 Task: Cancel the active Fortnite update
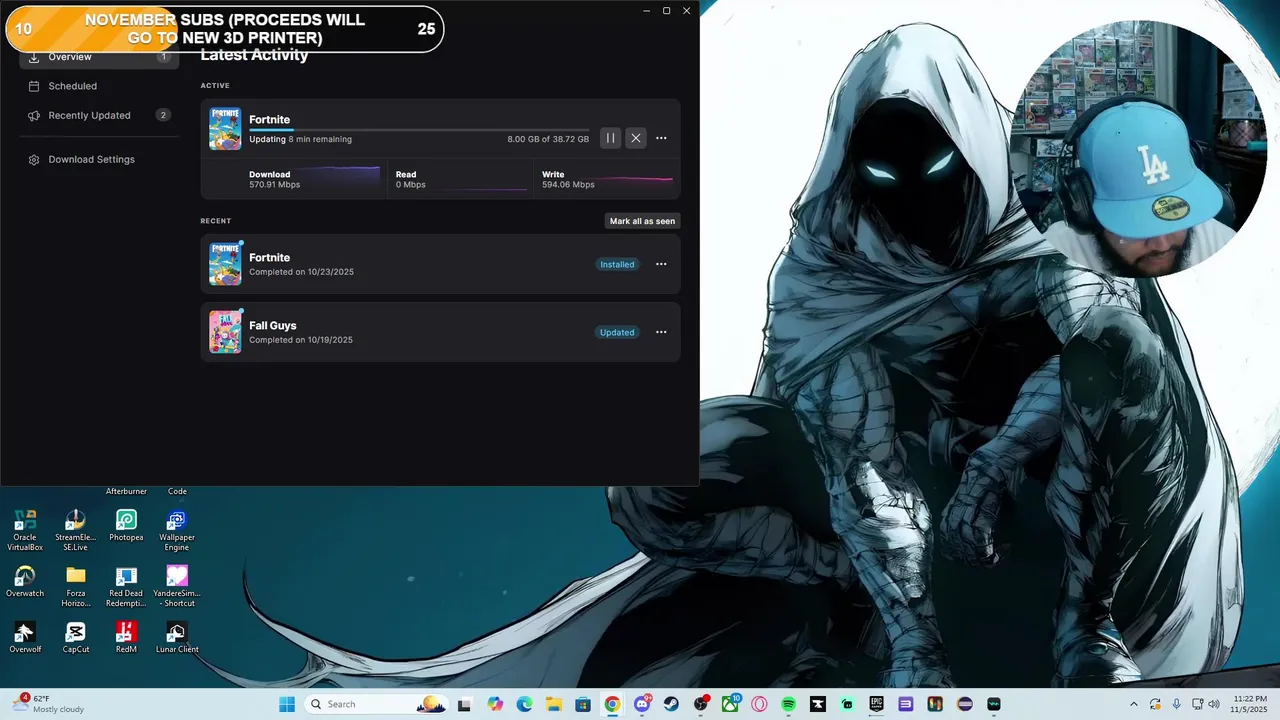pyautogui.click(x=635, y=138)
